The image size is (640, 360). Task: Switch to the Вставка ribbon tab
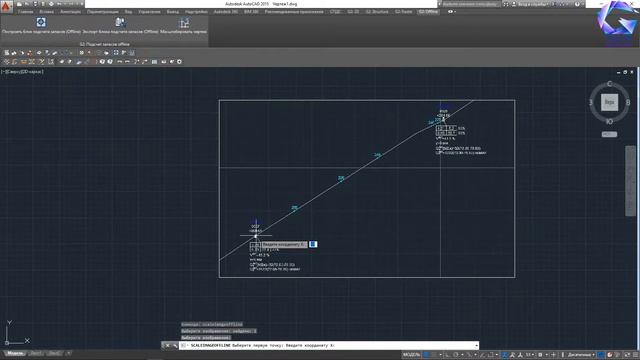coord(47,12)
